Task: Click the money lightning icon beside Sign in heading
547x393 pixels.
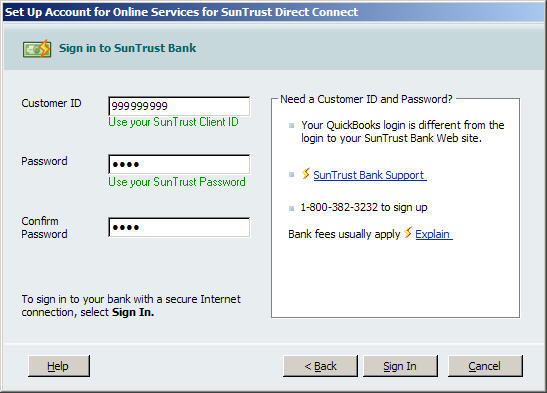Action: (x=37, y=48)
